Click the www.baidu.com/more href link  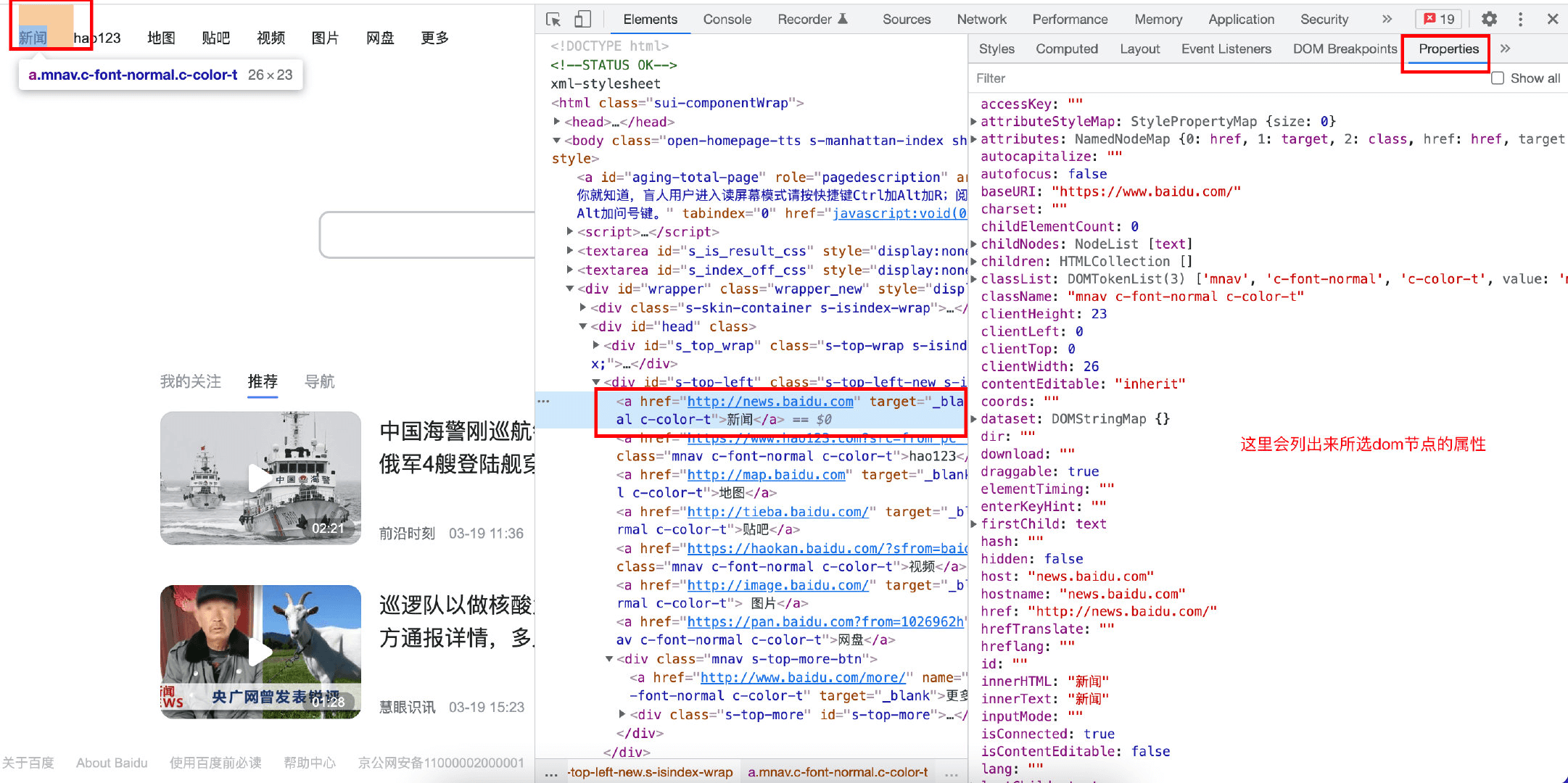click(x=803, y=677)
